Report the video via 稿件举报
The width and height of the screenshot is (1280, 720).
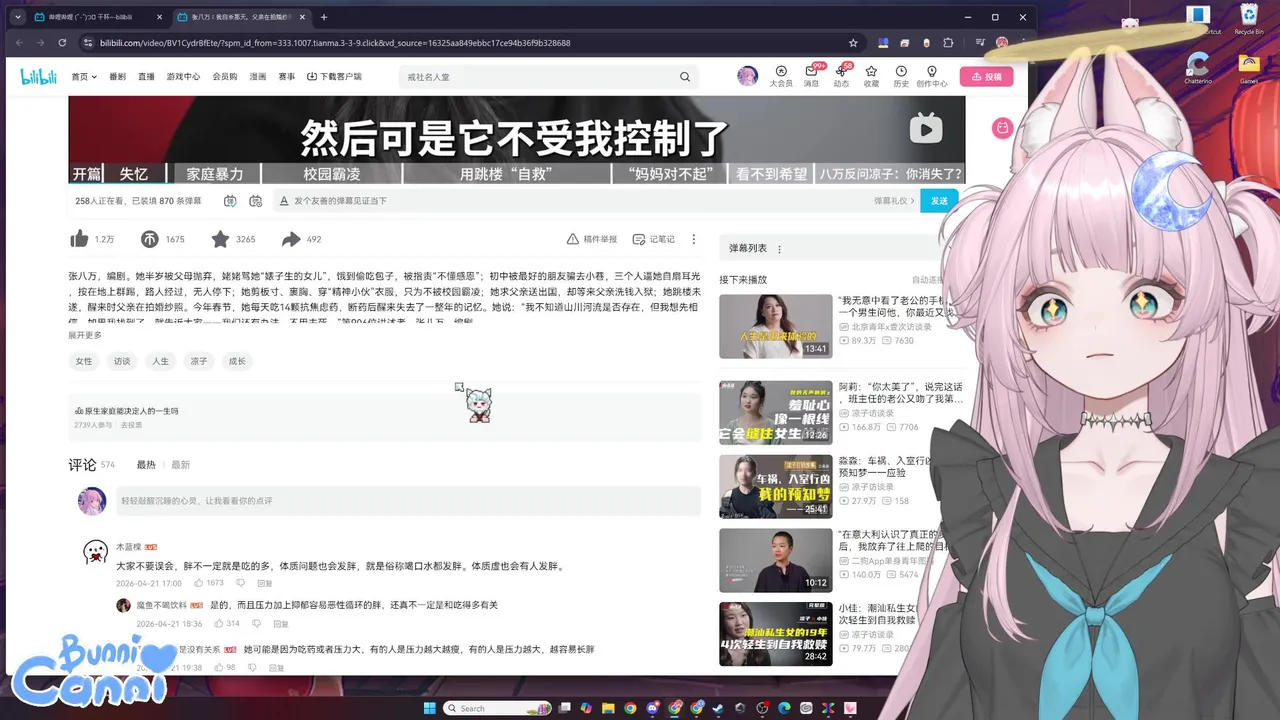coord(591,239)
